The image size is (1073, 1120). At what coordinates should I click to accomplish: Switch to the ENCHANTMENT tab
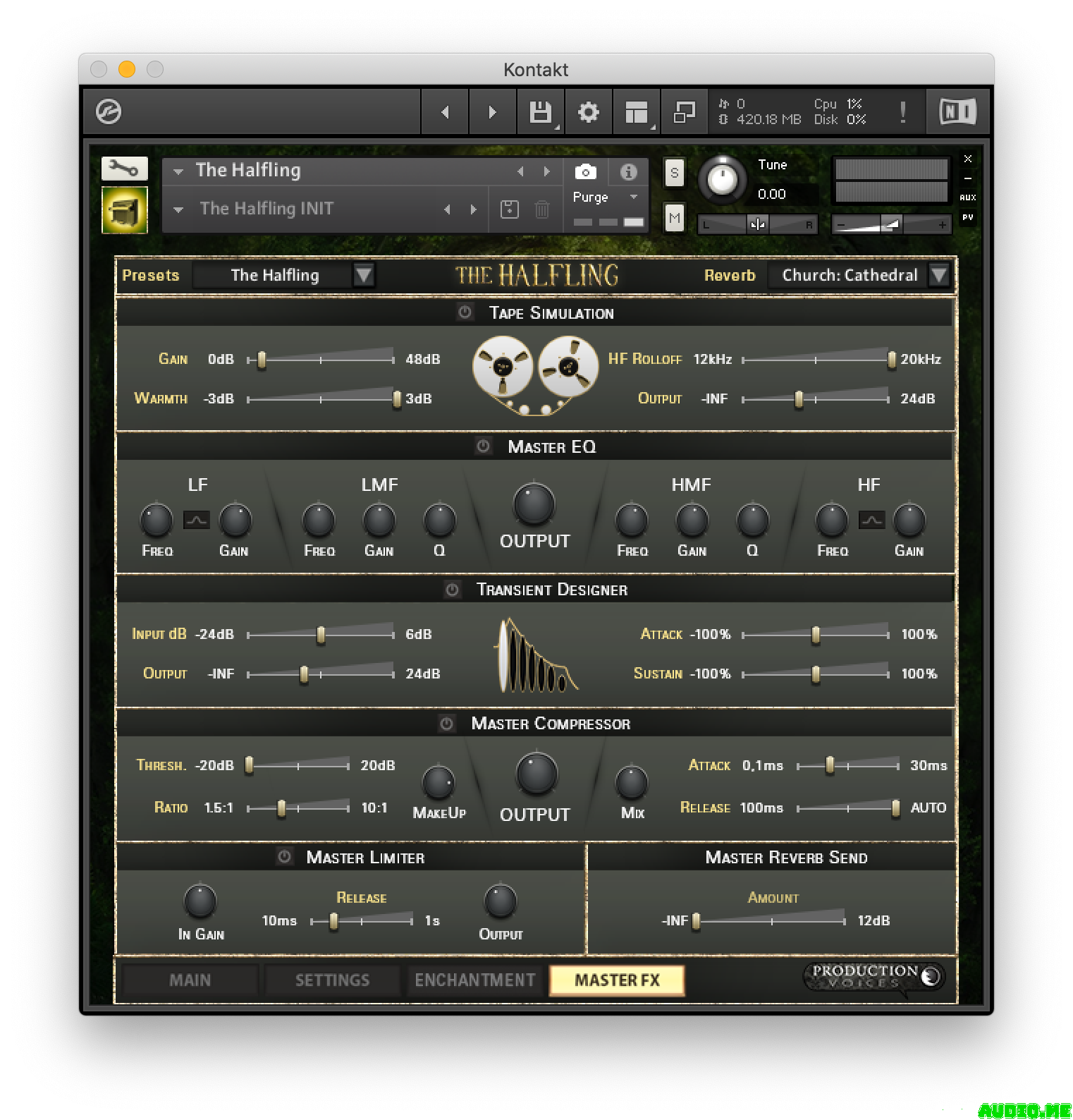coord(474,980)
